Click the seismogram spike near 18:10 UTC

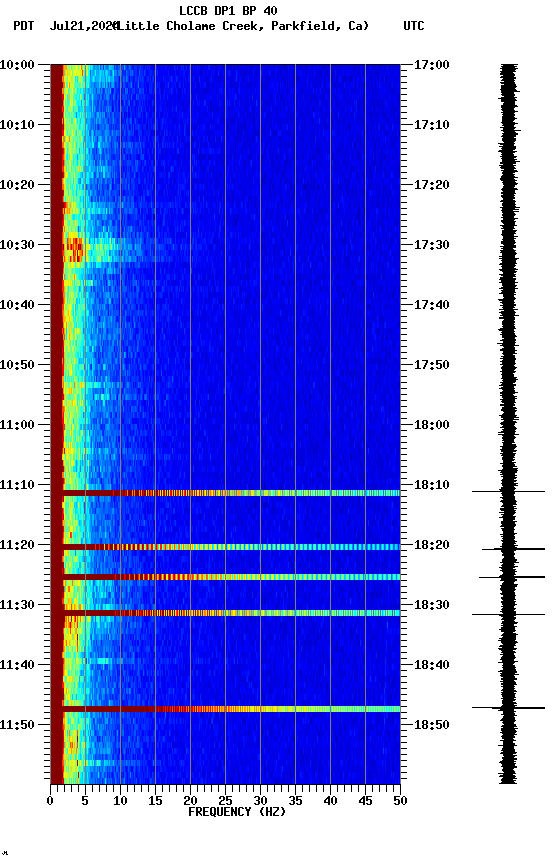click(x=508, y=491)
